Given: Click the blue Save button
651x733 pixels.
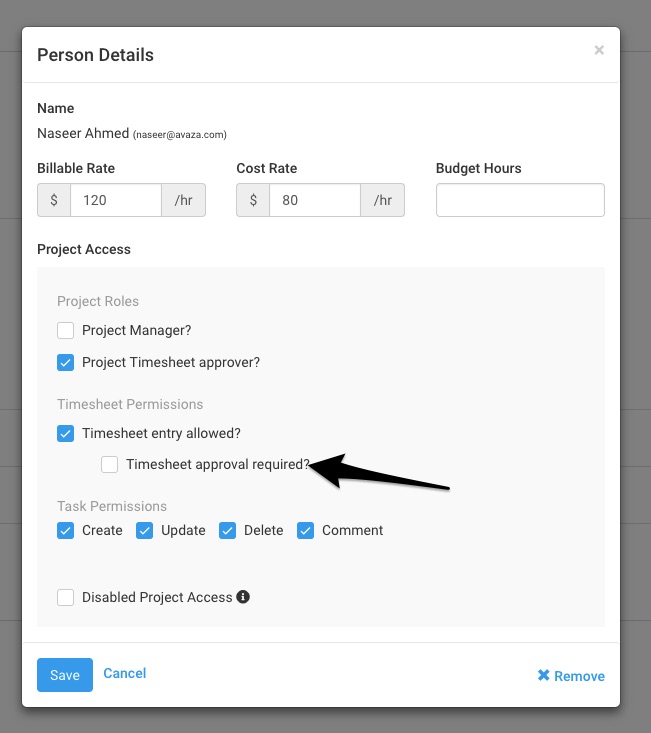Looking at the screenshot, I should coord(65,675).
